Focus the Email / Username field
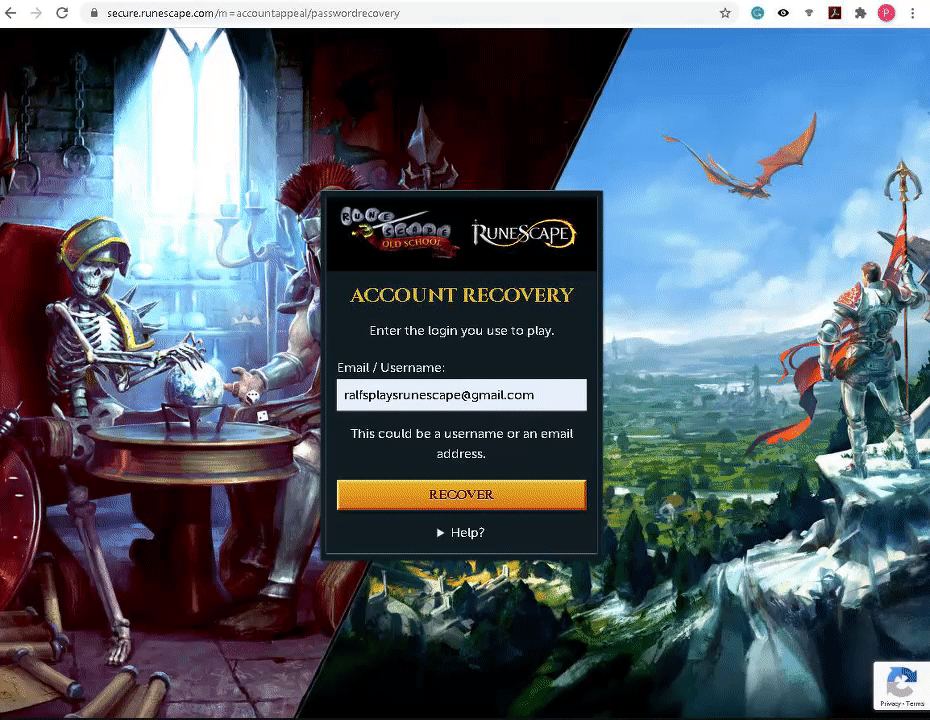Screen dimensions: 930x720 click(x=461, y=395)
